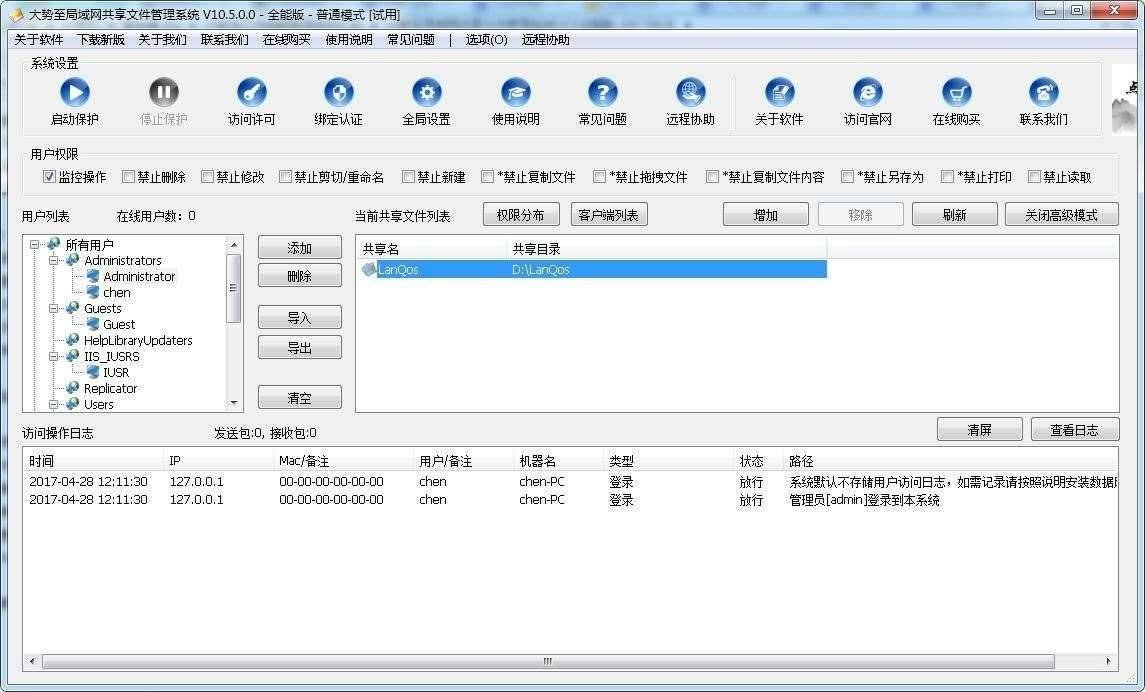Viewport: 1145px width, 692px height.
Task: Click the 清空 user list button
Action: click(x=299, y=398)
